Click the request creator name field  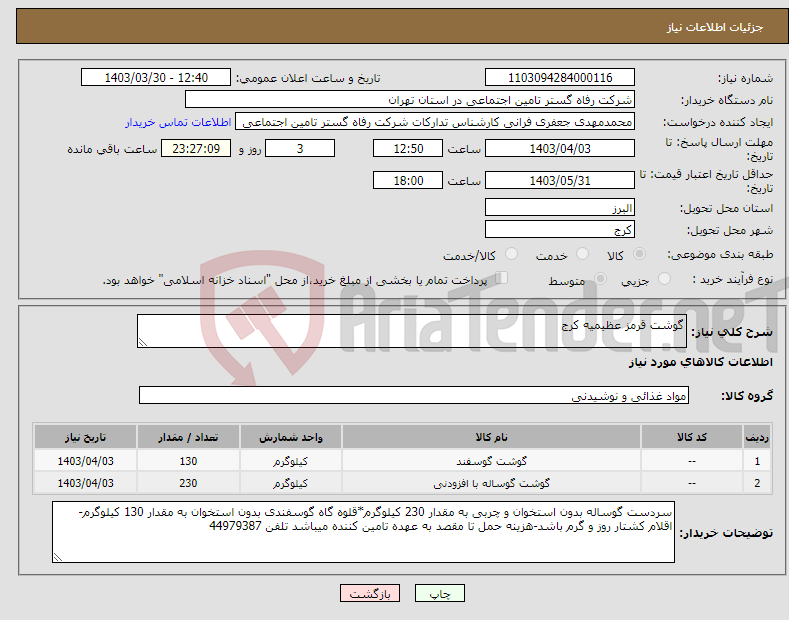coord(435,122)
